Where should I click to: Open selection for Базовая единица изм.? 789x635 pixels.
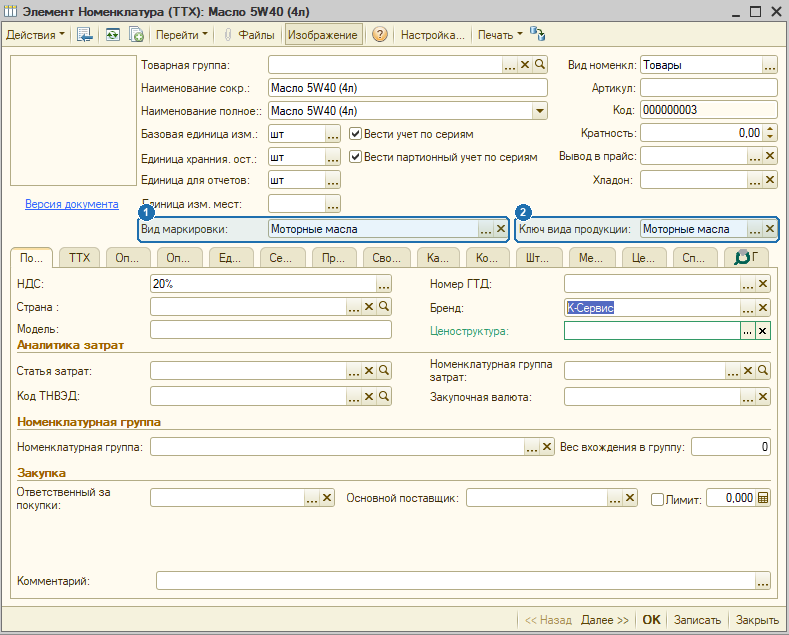coord(333,134)
